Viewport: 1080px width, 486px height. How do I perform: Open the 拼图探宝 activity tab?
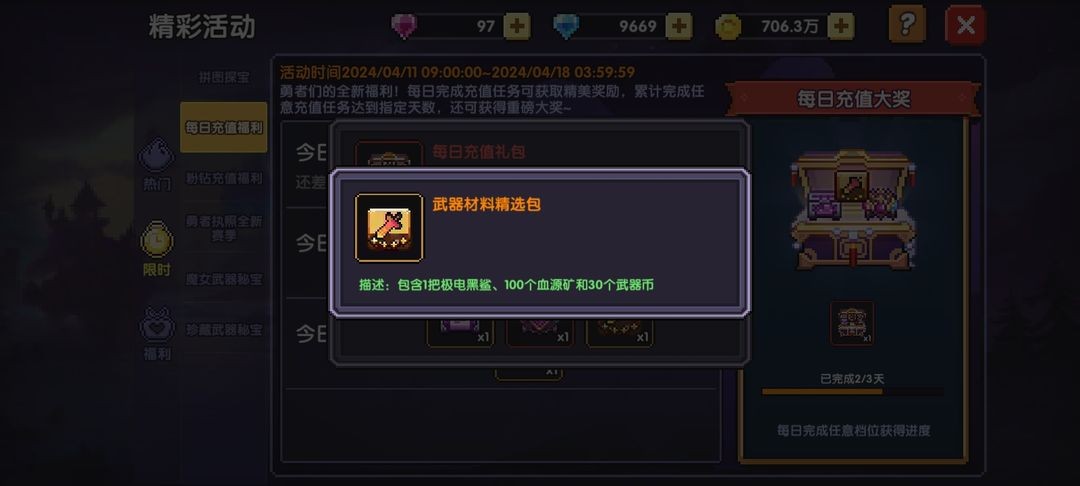pos(224,77)
